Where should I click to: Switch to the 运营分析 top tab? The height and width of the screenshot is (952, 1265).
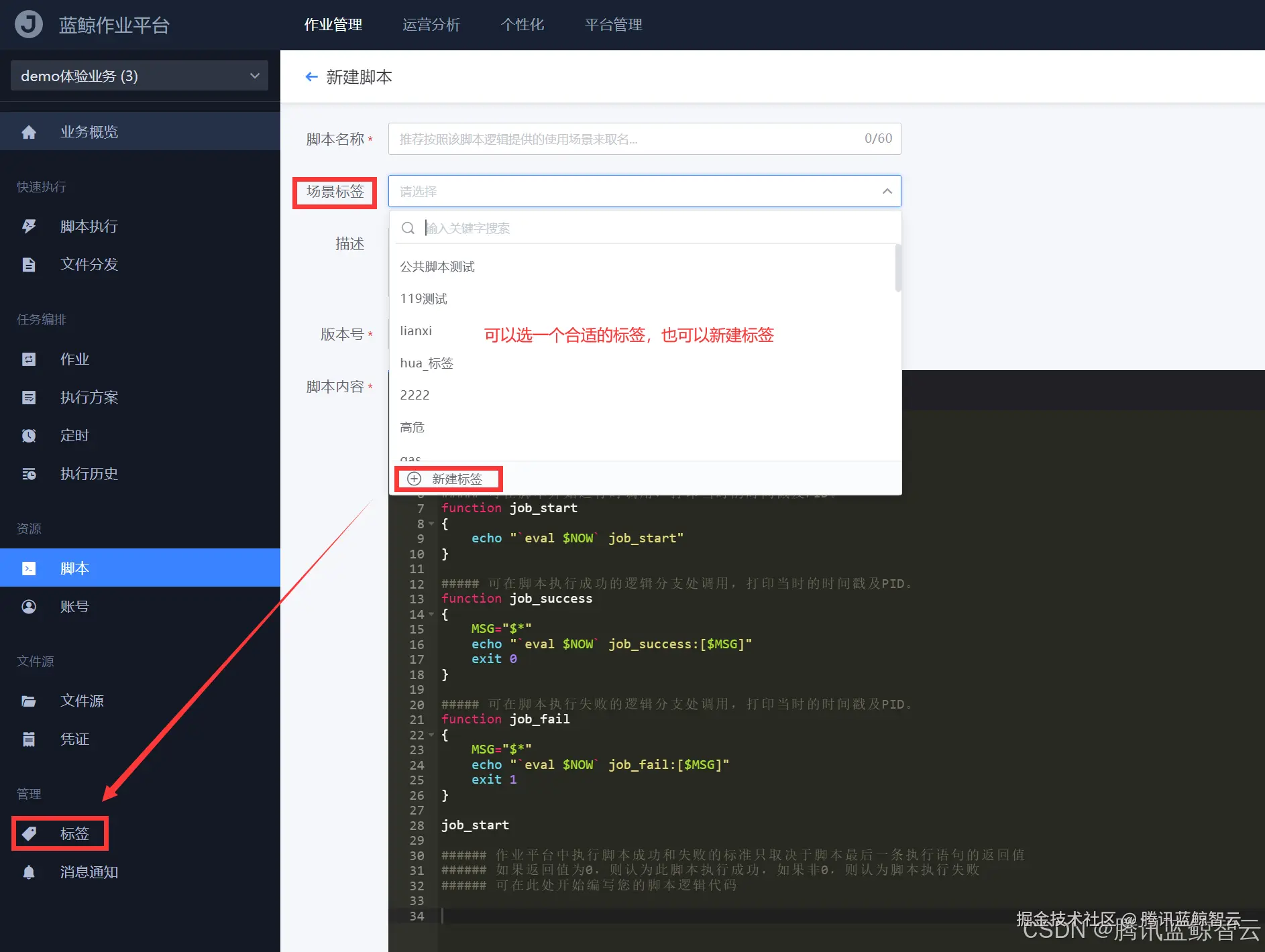pyautogui.click(x=431, y=25)
